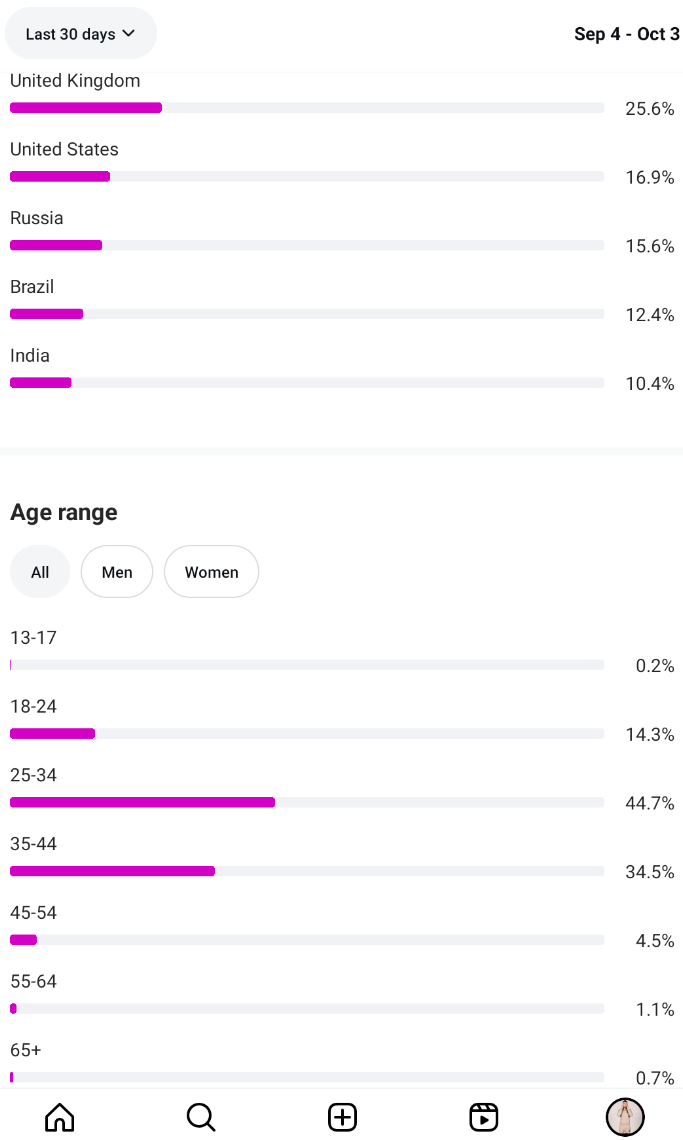Tap the Create new post icon
This screenshot has width=683, height=1140.
tap(342, 1117)
